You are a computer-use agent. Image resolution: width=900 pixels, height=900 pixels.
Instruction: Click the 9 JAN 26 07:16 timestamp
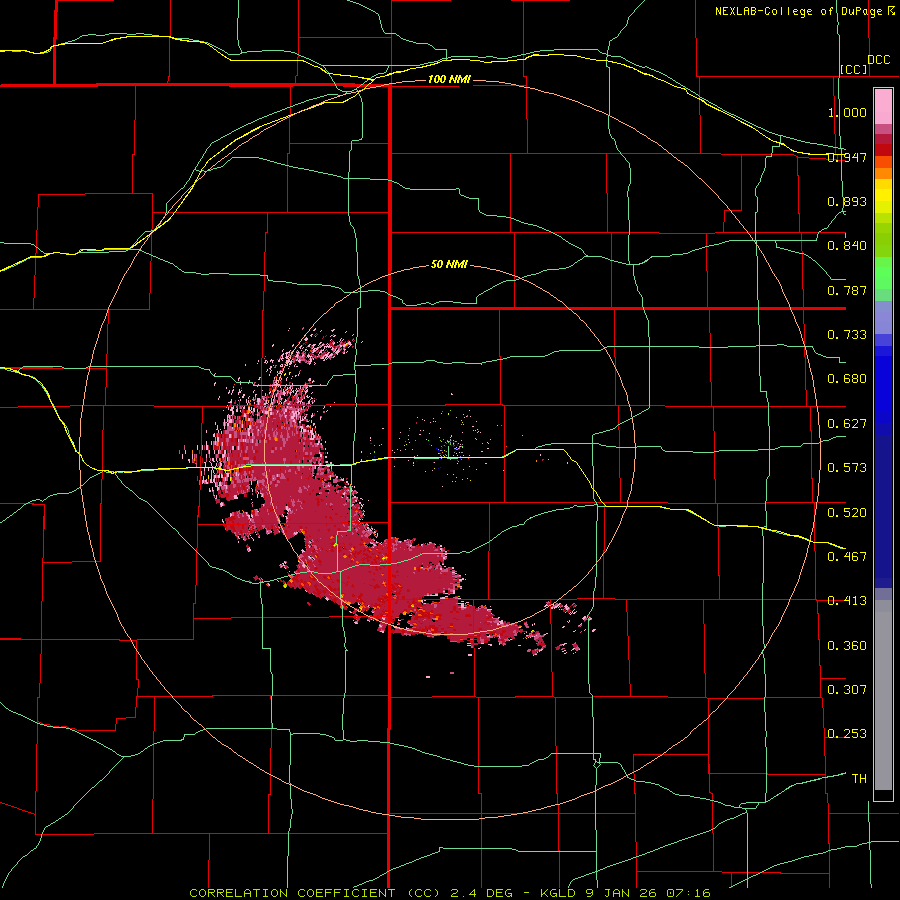(x=649, y=893)
